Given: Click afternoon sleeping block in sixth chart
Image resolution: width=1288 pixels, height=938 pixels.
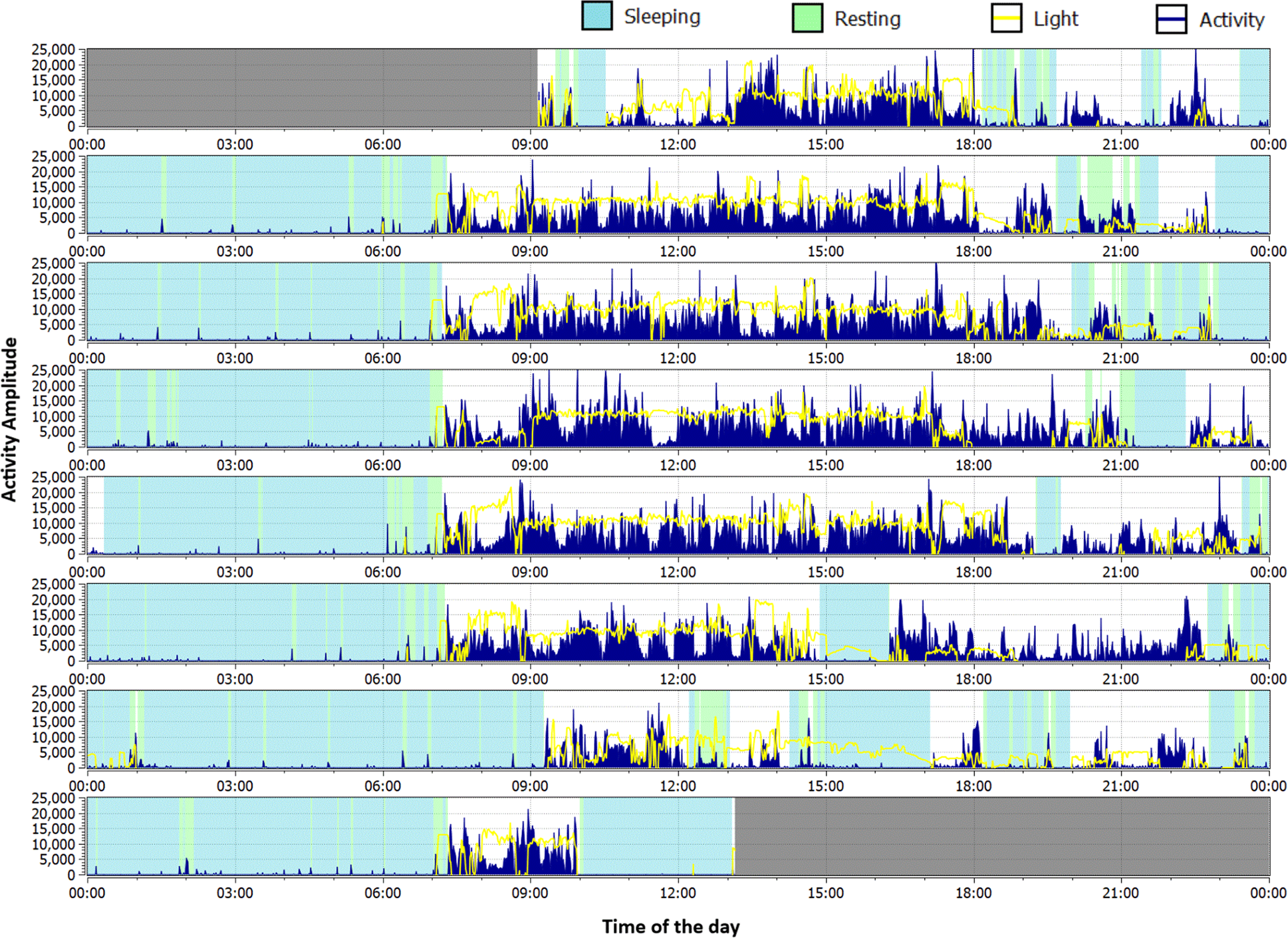Looking at the screenshot, I should (854, 612).
